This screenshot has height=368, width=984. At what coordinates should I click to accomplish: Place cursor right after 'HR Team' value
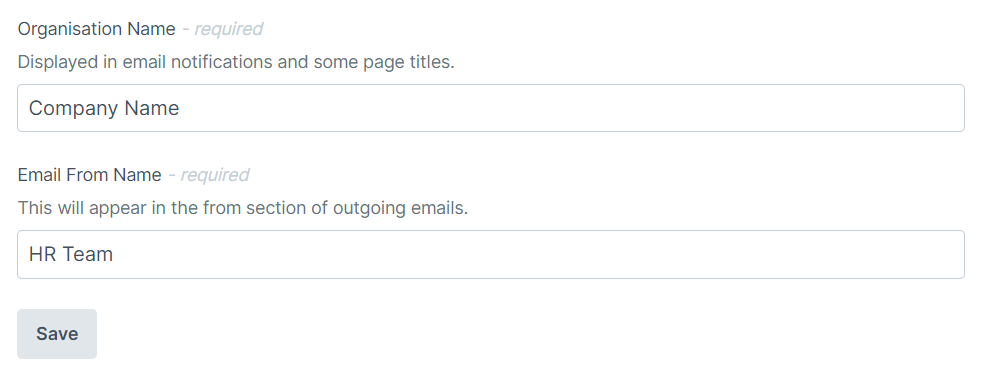pos(114,254)
